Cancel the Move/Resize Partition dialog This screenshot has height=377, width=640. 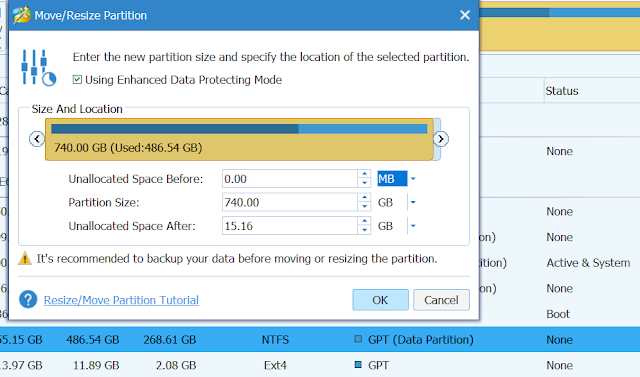coord(441,300)
